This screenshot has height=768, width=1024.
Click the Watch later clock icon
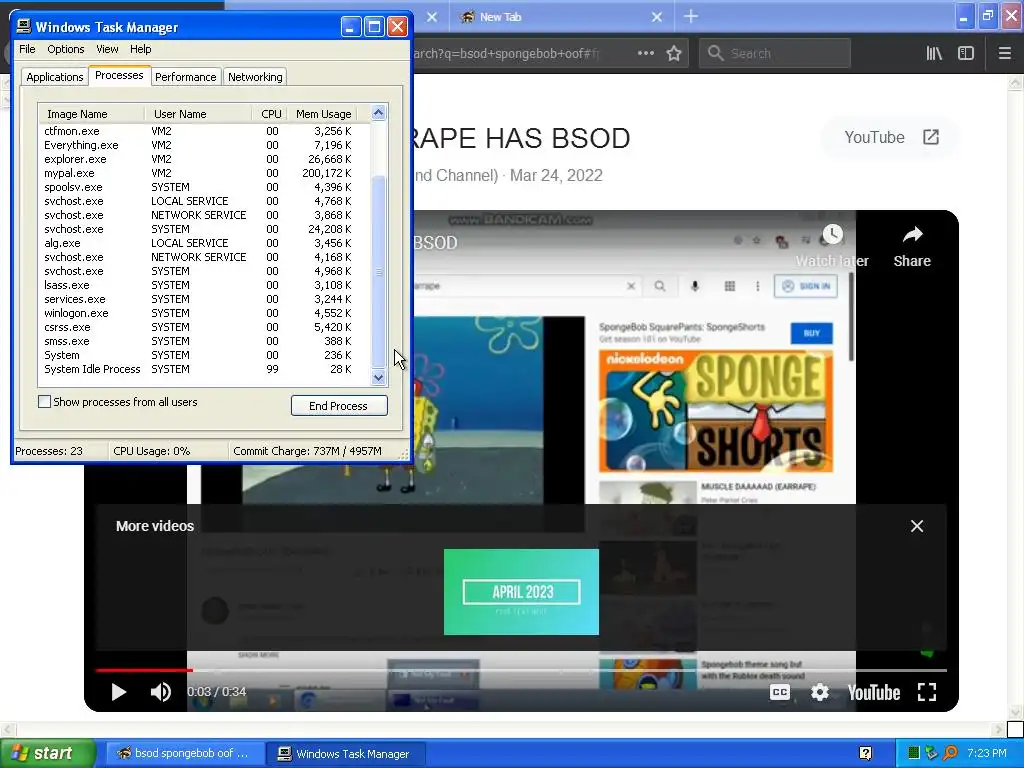pyautogui.click(x=832, y=235)
